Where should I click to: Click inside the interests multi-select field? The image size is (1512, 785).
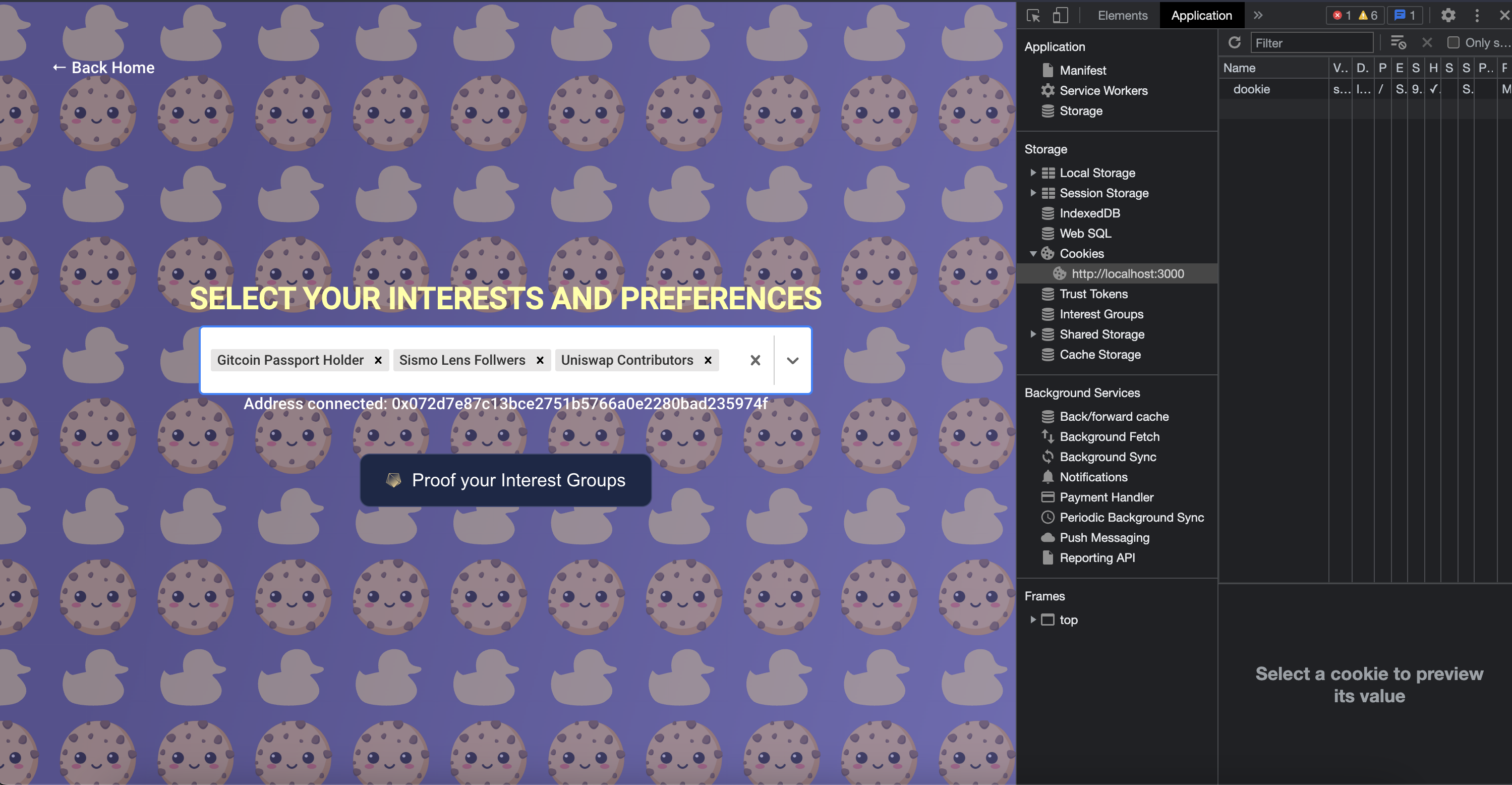[505, 361]
